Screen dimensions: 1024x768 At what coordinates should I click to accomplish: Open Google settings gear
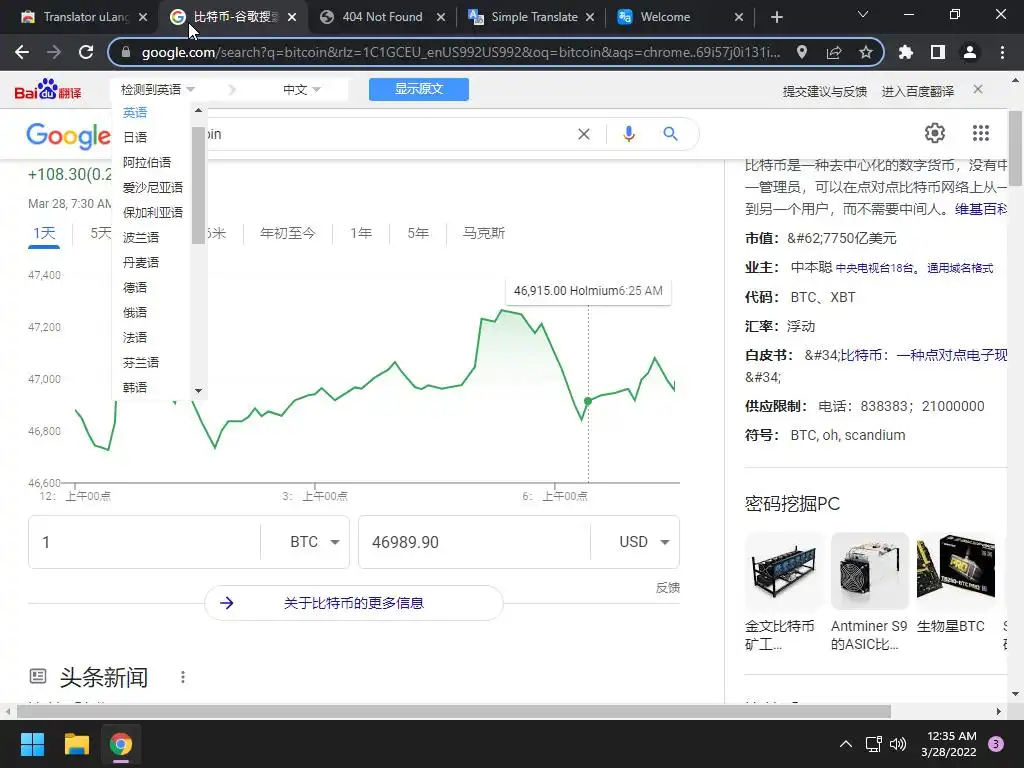(x=935, y=133)
